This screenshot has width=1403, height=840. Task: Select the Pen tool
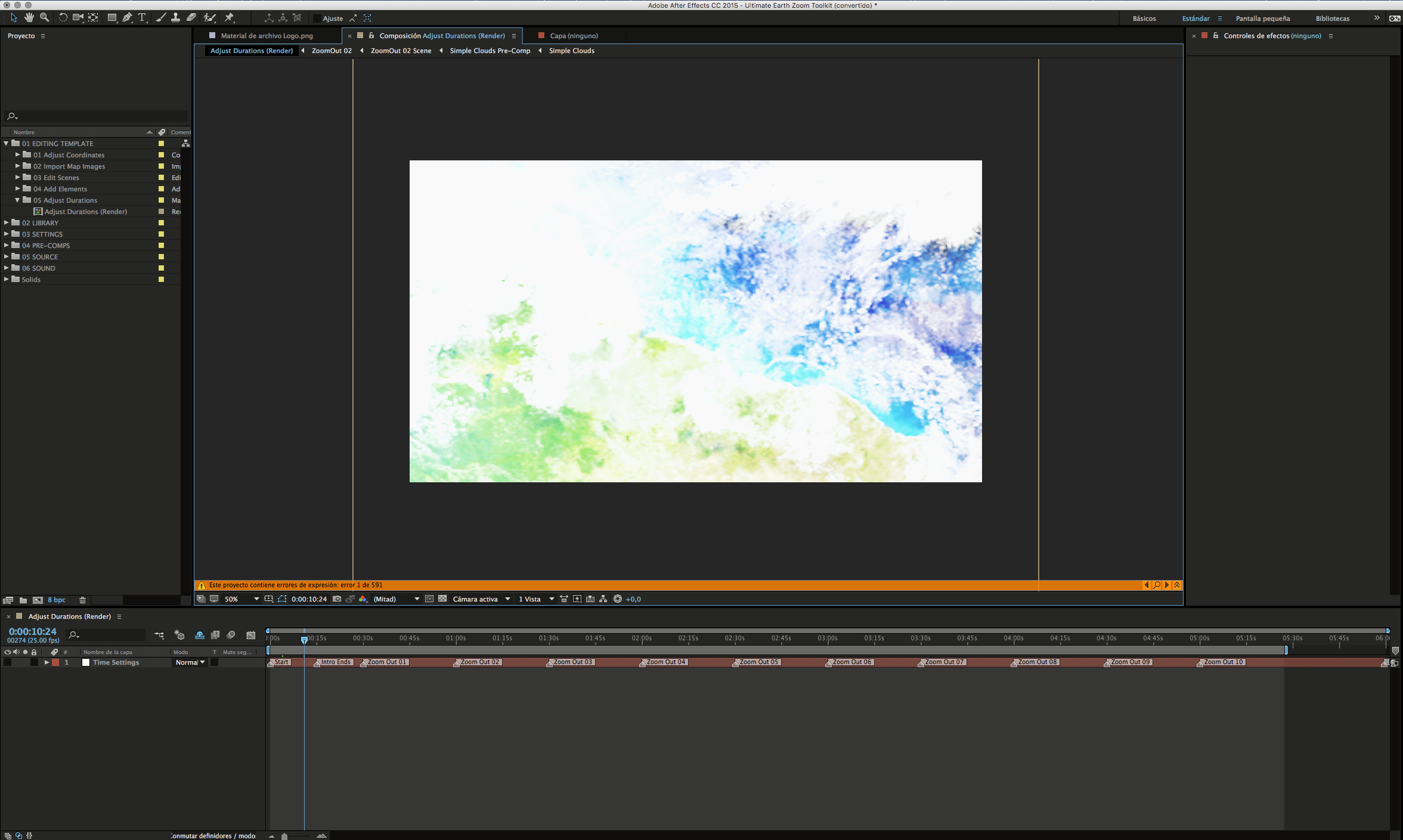(127, 18)
